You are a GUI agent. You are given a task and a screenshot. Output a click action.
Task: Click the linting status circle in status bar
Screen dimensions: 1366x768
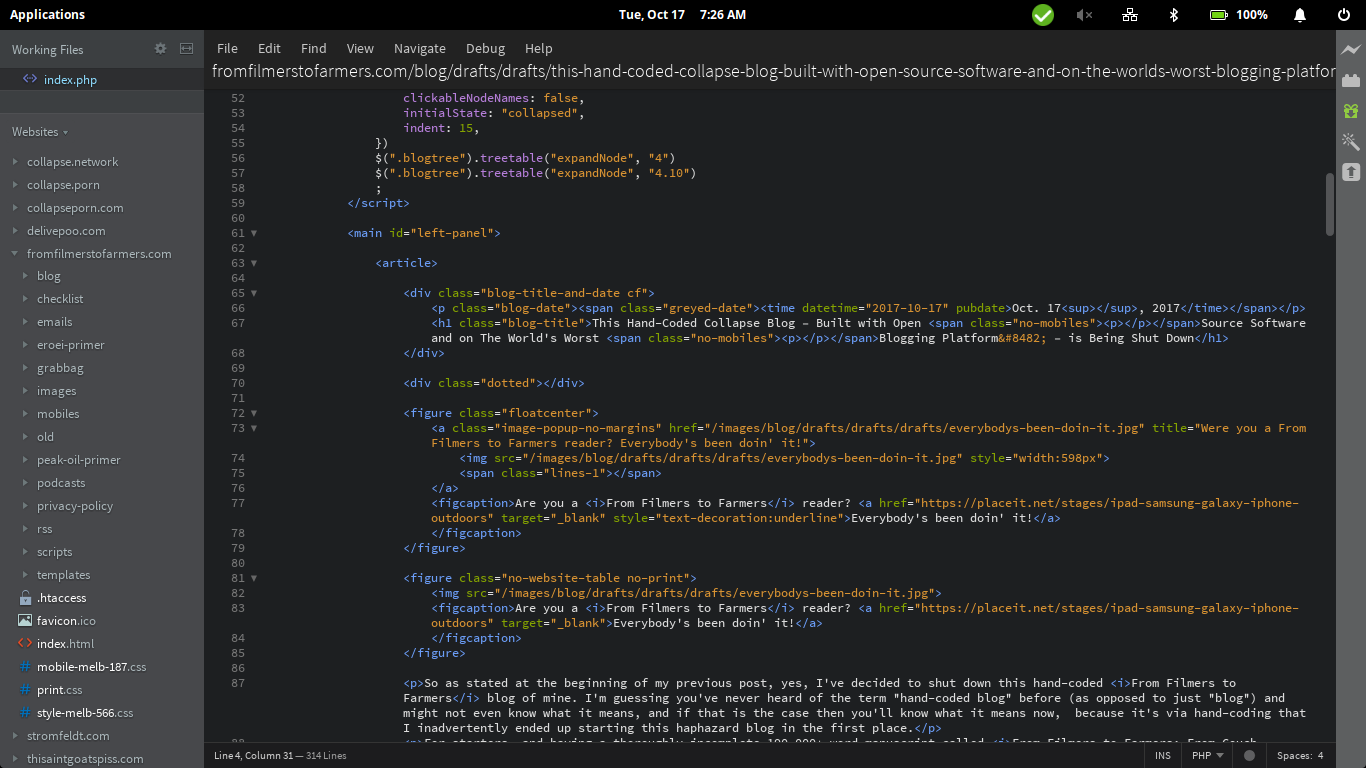(x=1249, y=755)
